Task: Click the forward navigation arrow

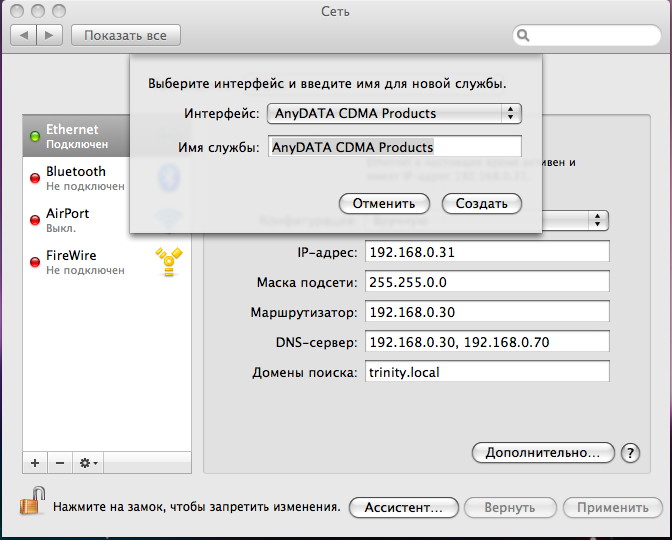Action: tap(50, 35)
